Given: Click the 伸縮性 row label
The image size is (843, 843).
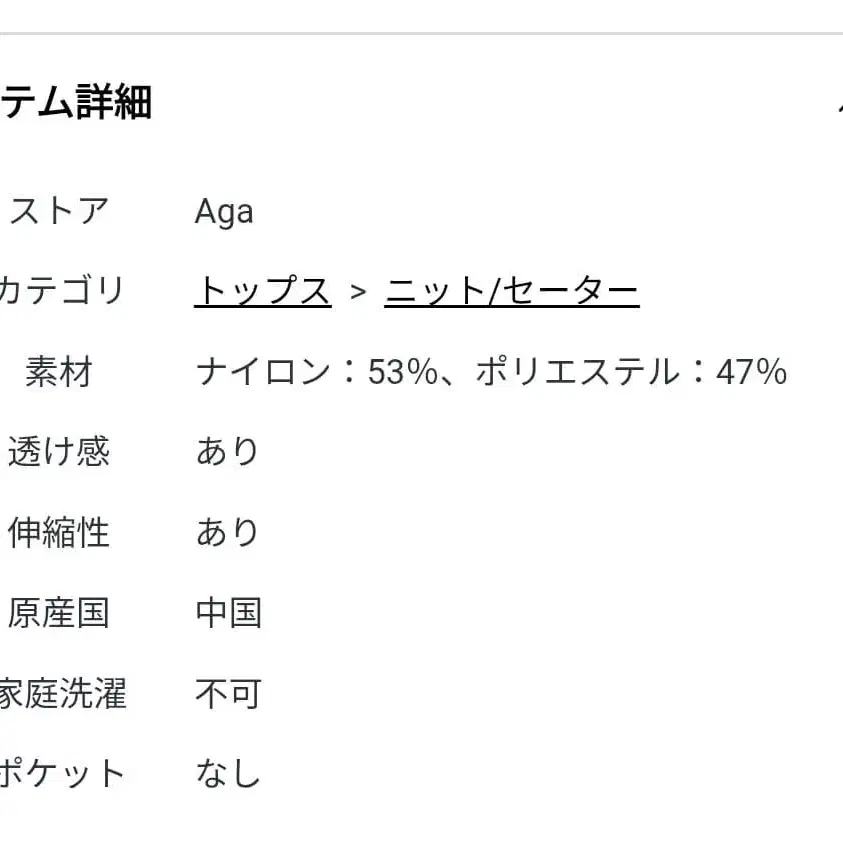Looking at the screenshot, I should click(x=58, y=533).
